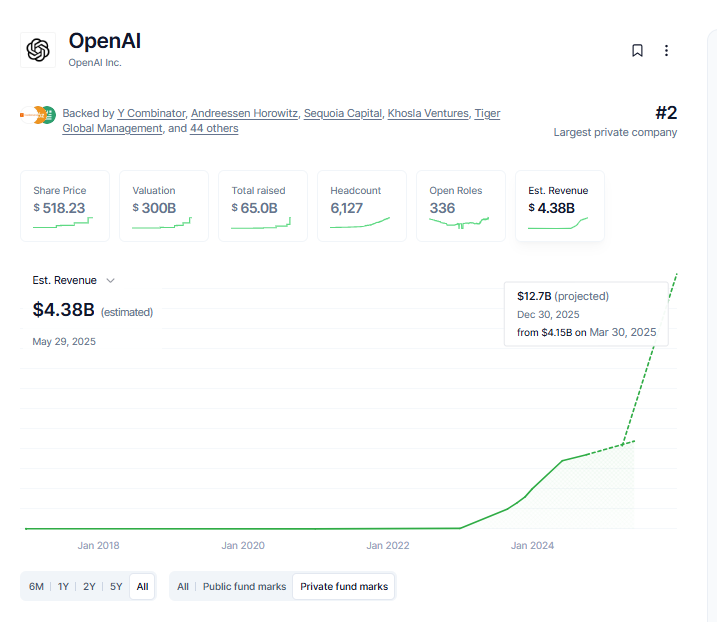Switch chart range to 6M
This screenshot has width=717, height=622.
point(36,586)
